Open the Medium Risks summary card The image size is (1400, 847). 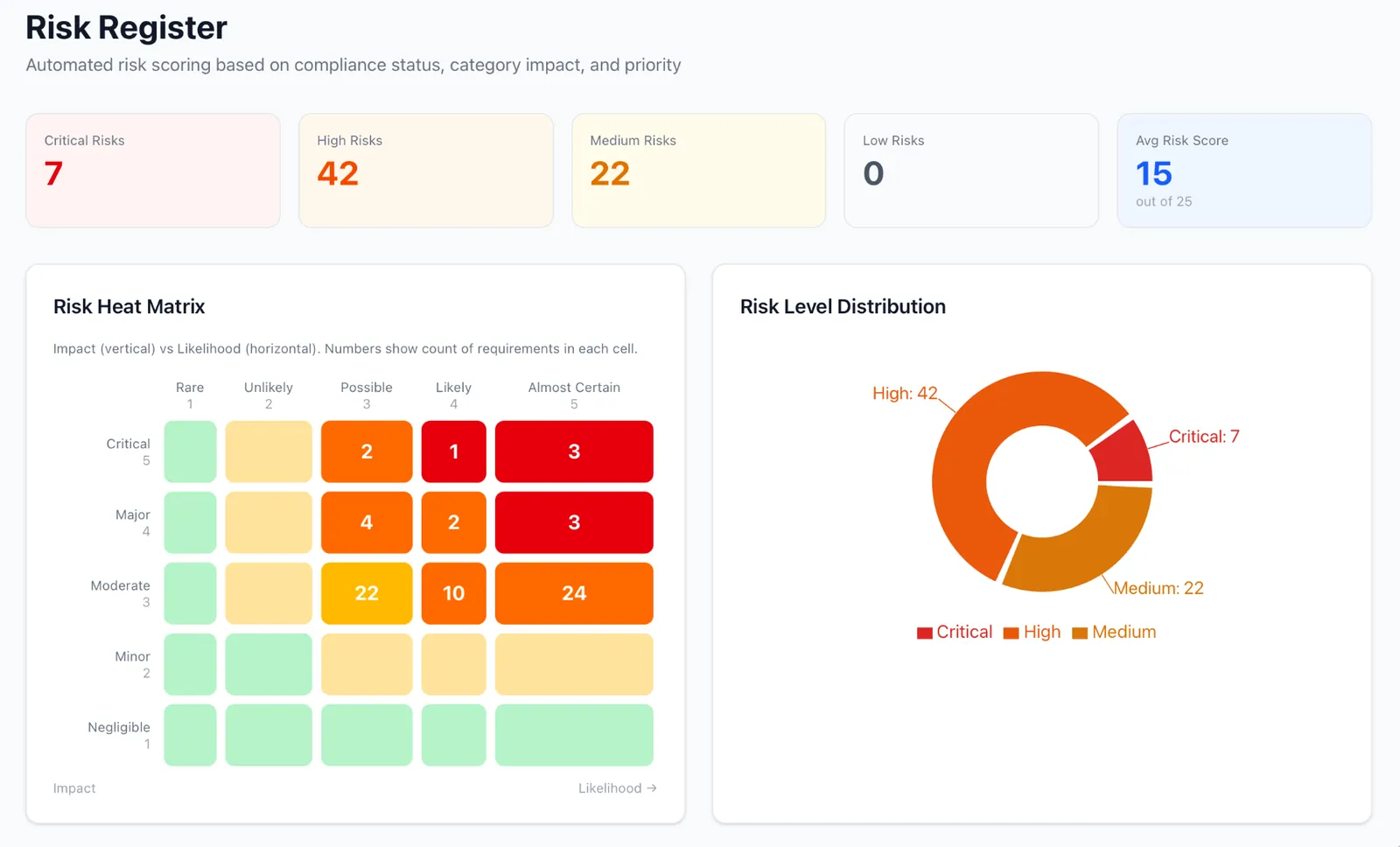(699, 171)
